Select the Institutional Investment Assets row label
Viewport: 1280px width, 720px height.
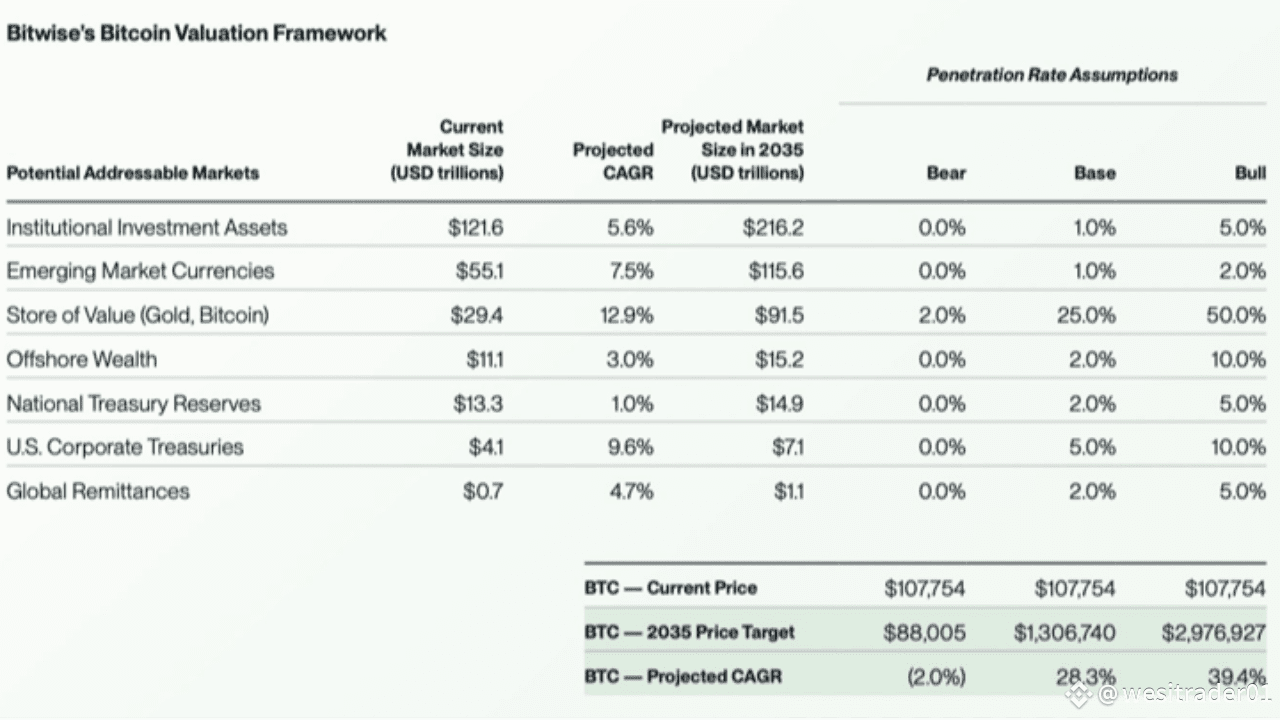pos(147,228)
